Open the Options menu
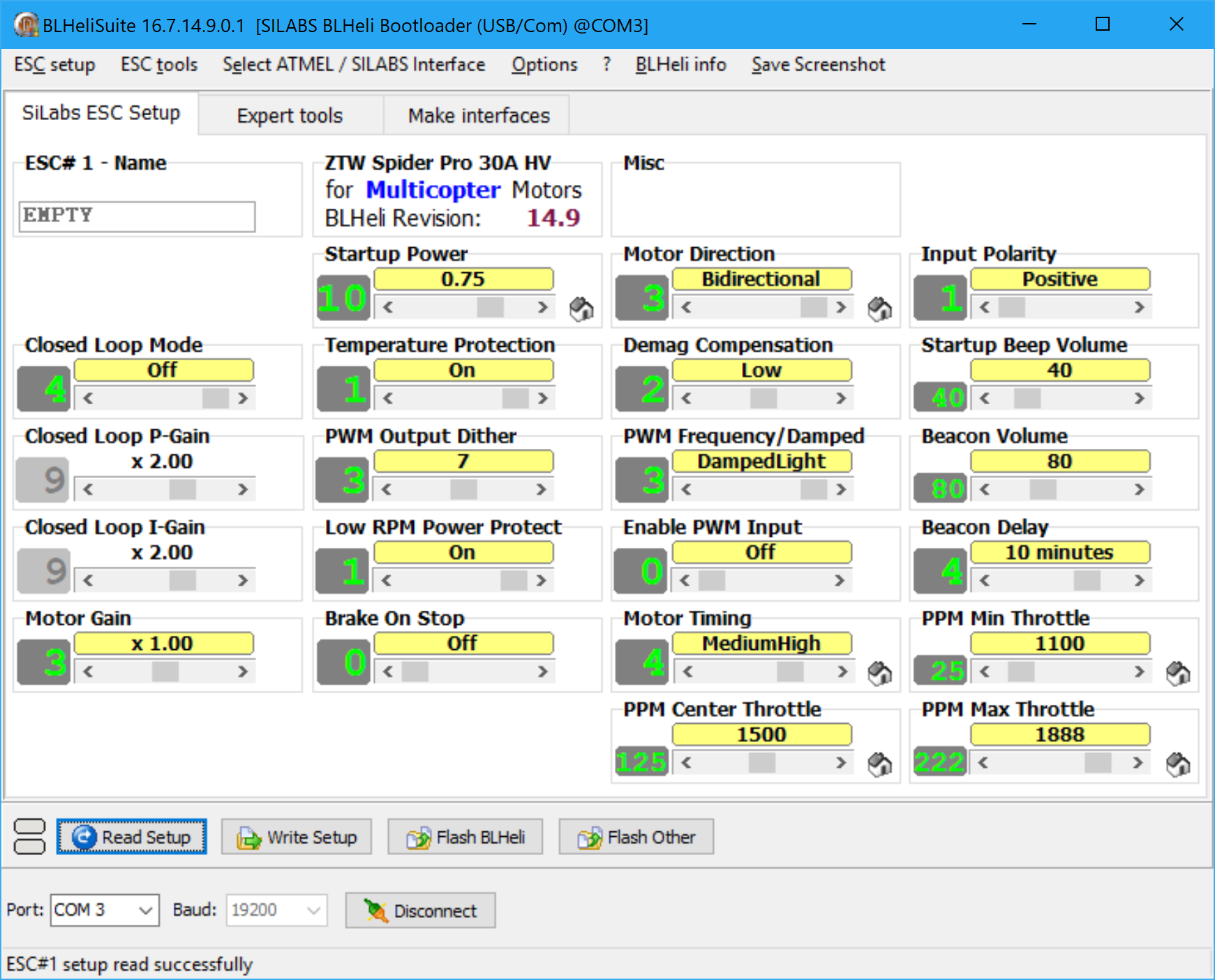 click(x=544, y=65)
